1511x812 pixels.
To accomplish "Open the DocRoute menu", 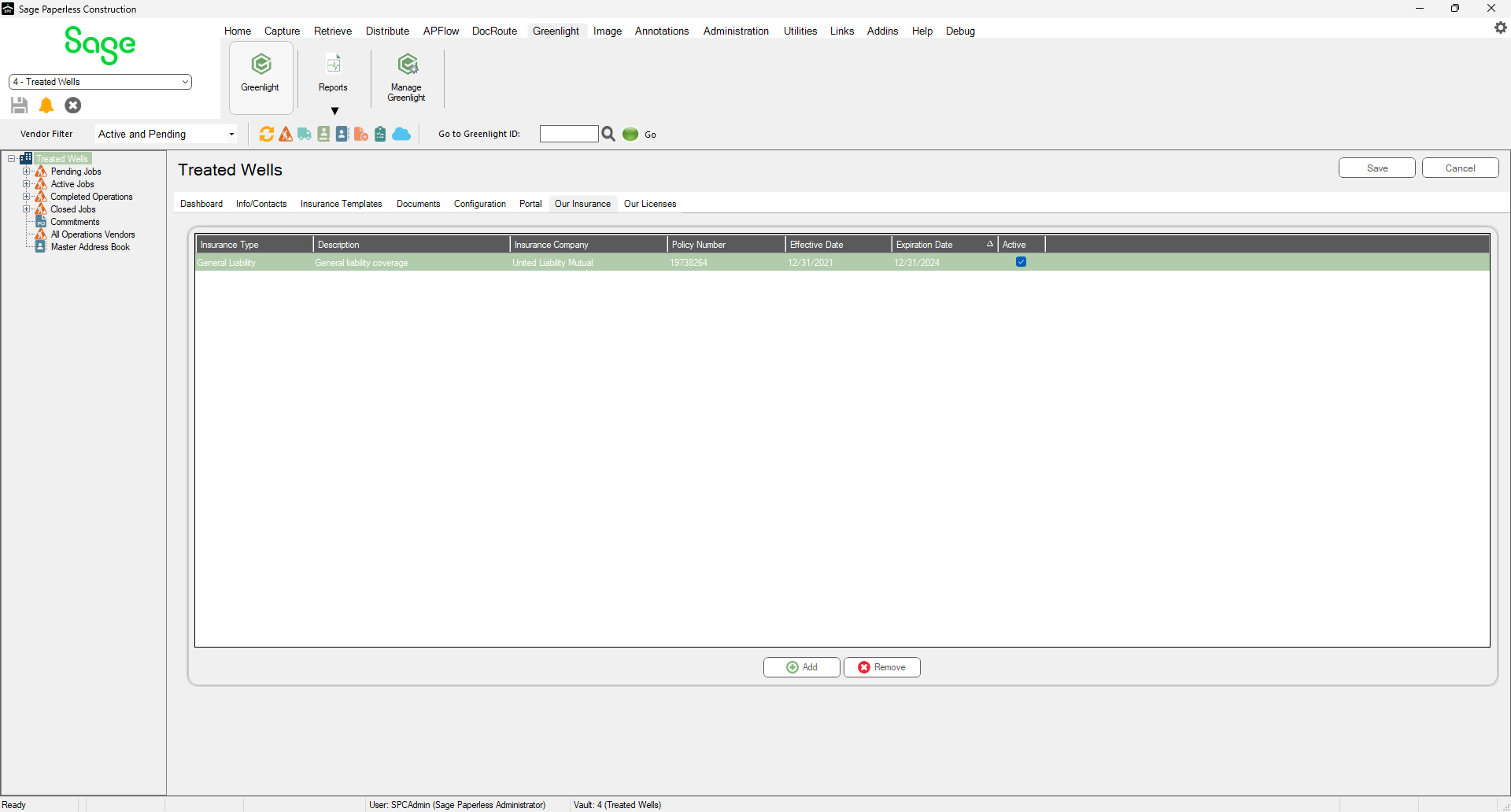I will coord(494,31).
